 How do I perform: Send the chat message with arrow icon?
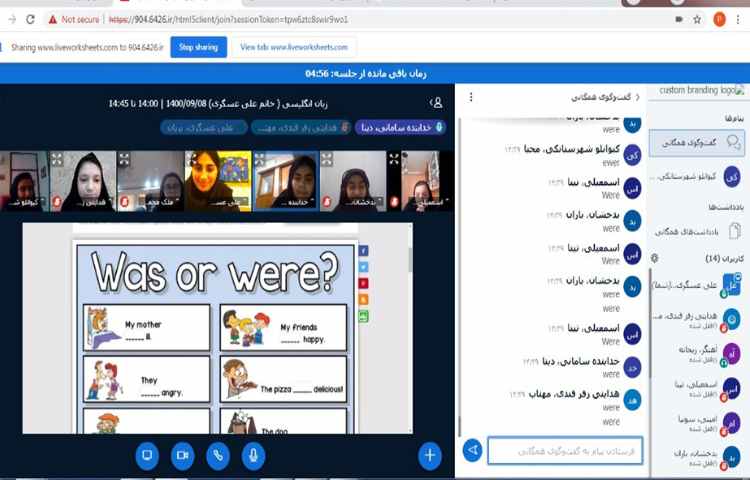tap(472, 451)
